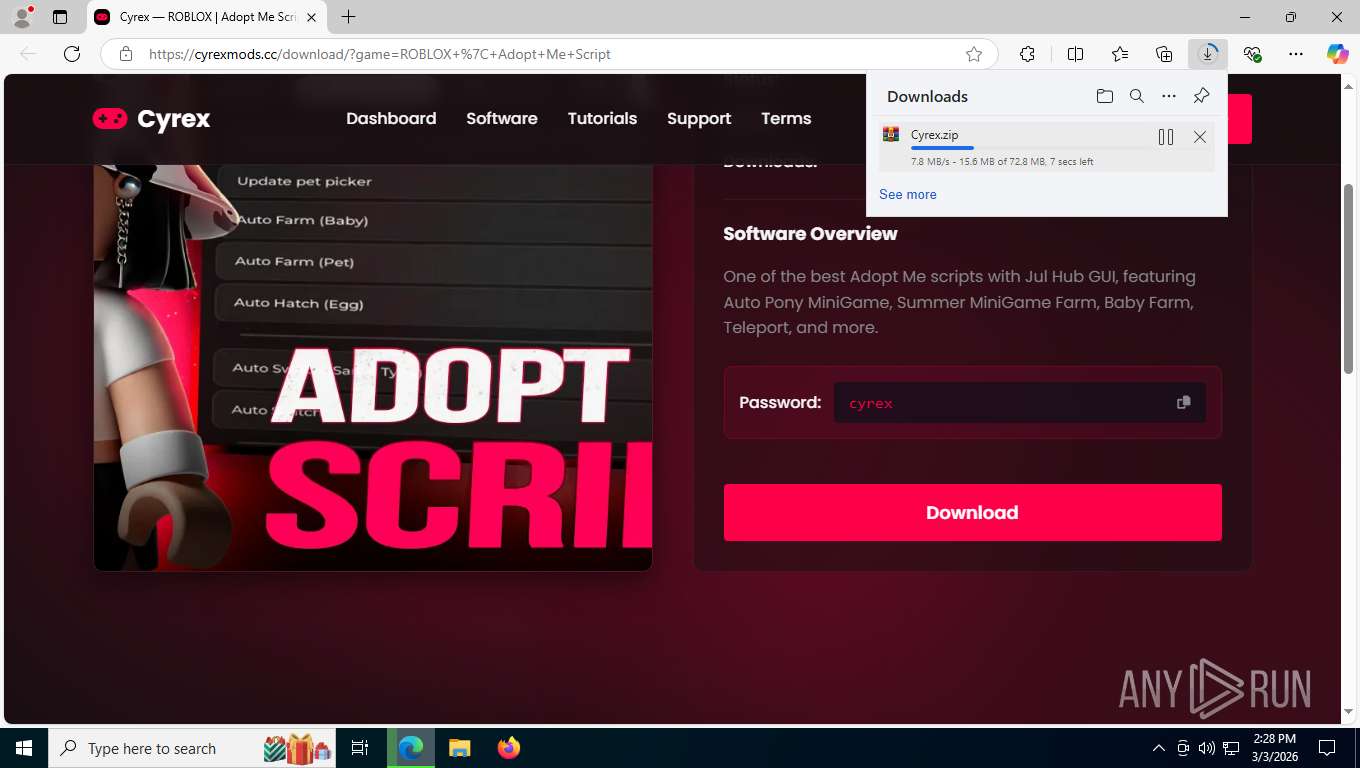Copy the password with copy icon
Image resolution: width=1360 pixels, height=768 pixels.
(x=1184, y=402)
